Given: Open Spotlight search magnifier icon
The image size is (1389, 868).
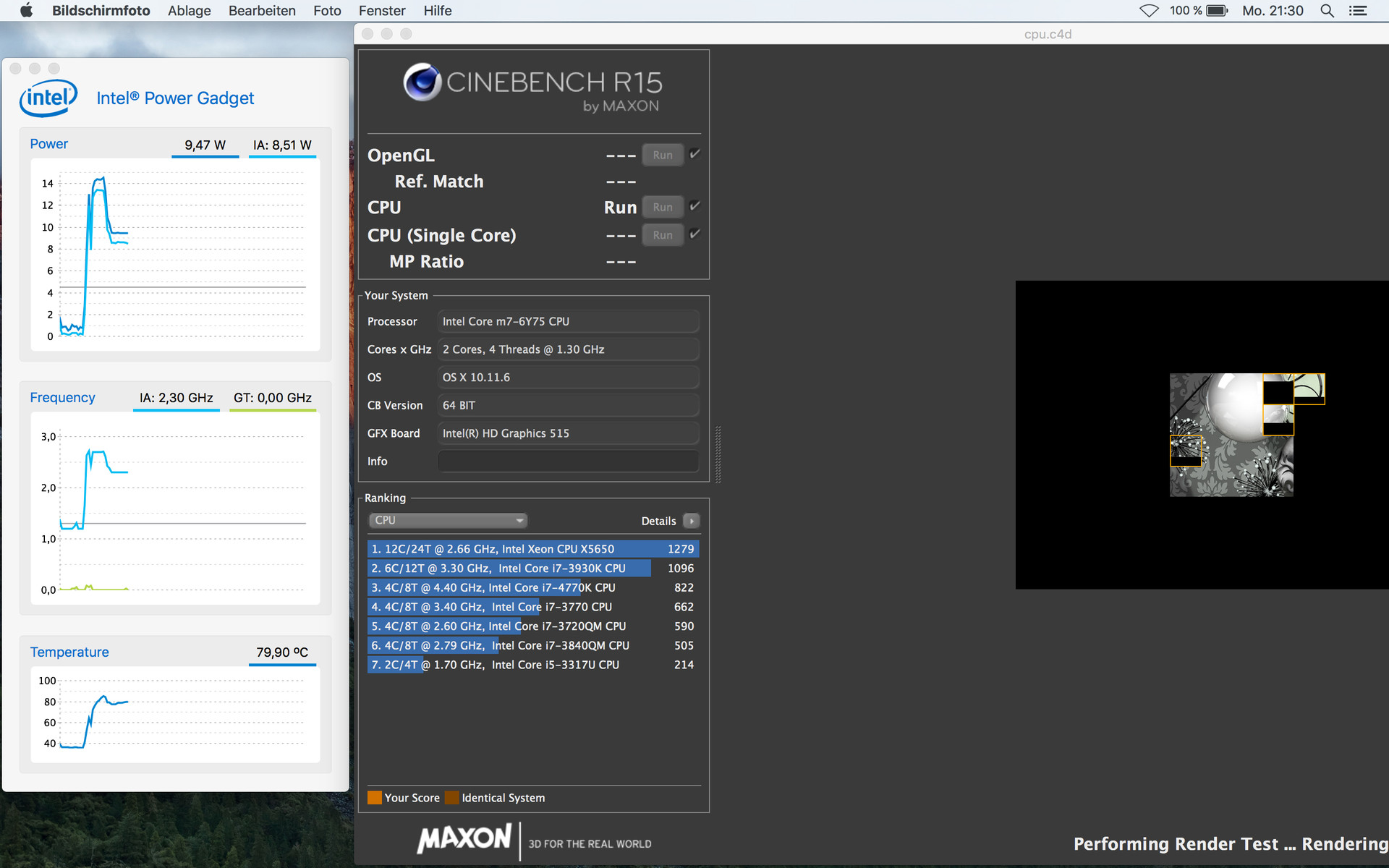Looking at the screenshot, I should pos(1327,10).
